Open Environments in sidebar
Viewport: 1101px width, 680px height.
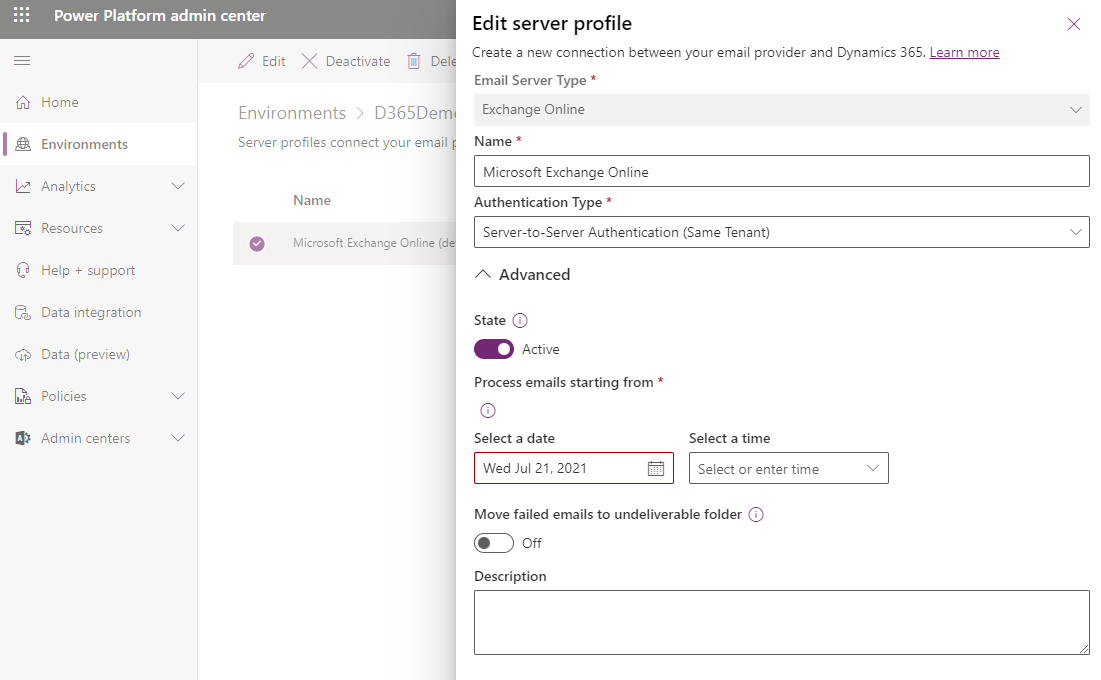tap(98, 144)
